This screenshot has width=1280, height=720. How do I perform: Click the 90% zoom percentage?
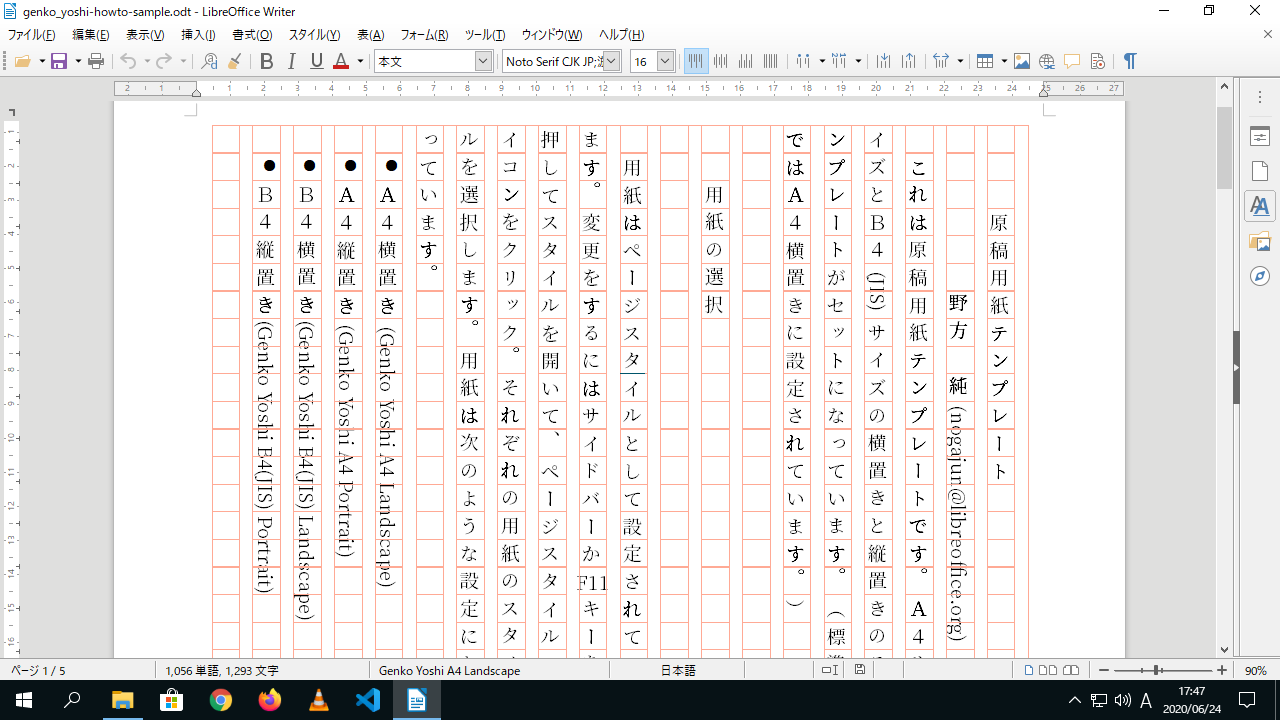1256,670
